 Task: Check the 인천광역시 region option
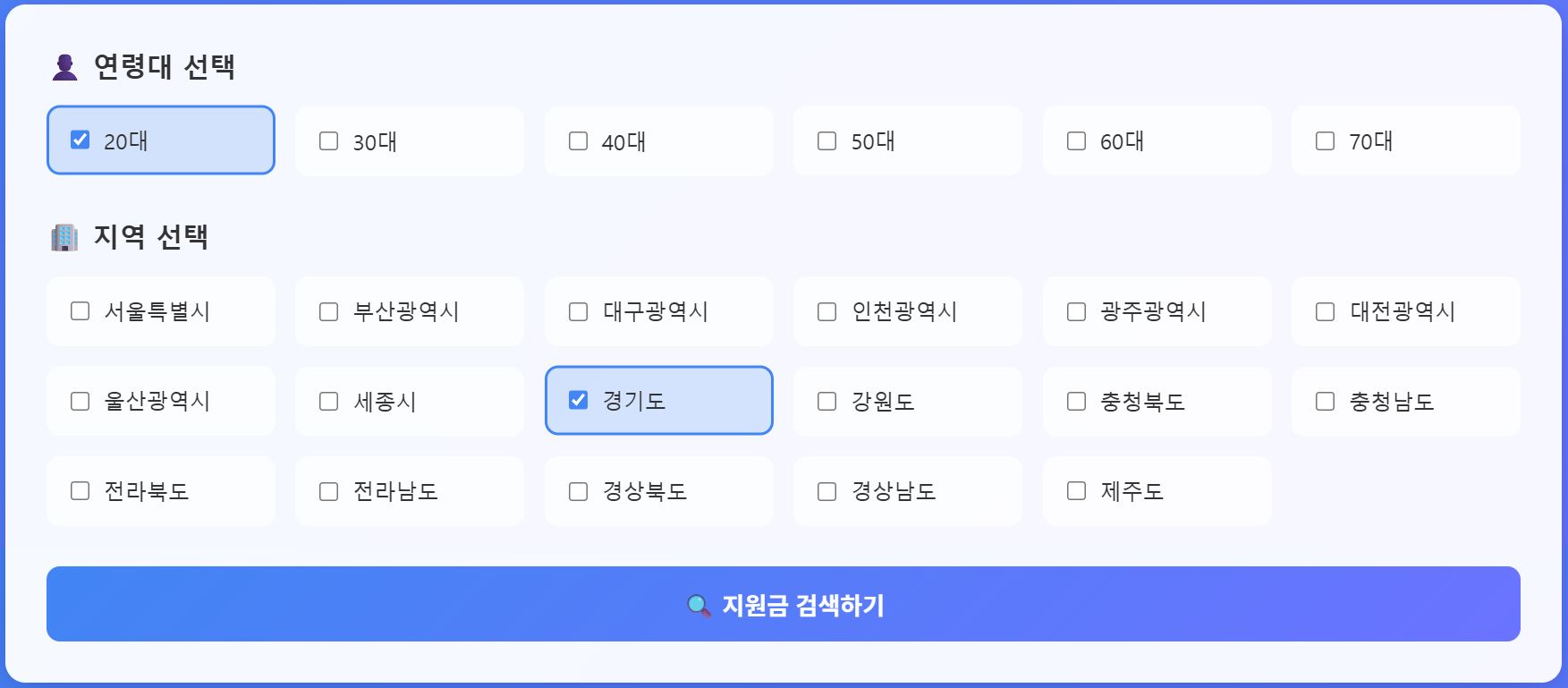coord(826,311)
